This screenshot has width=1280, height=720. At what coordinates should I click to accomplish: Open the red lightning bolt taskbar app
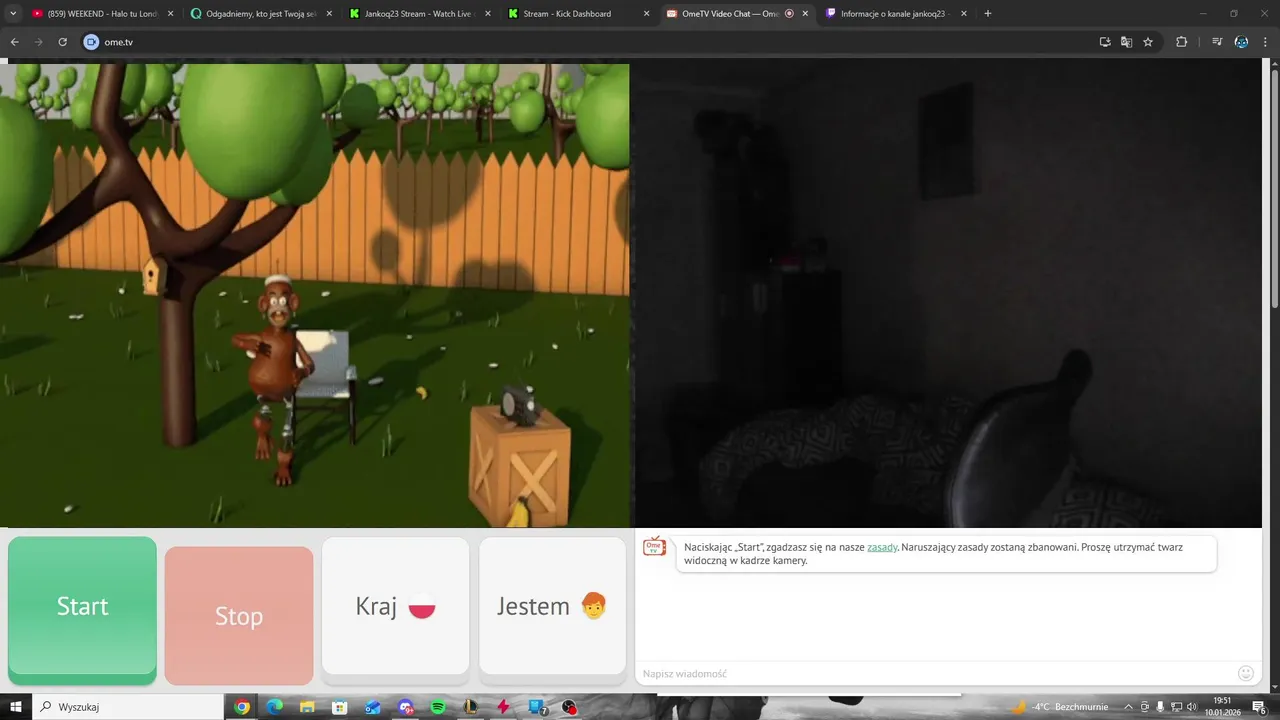pos(503,707)
